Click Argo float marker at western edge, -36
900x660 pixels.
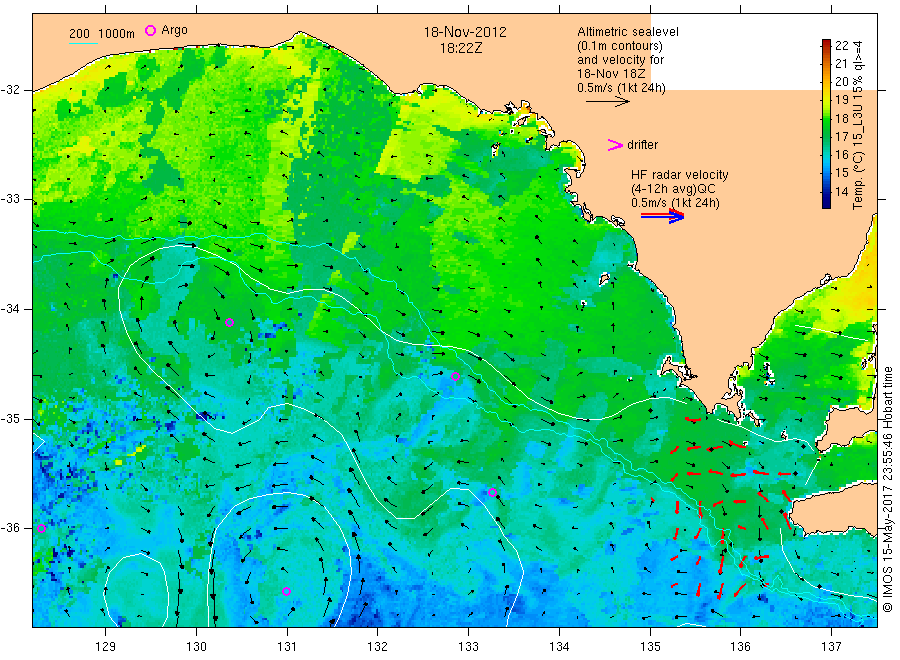click(x=41, y=529)
